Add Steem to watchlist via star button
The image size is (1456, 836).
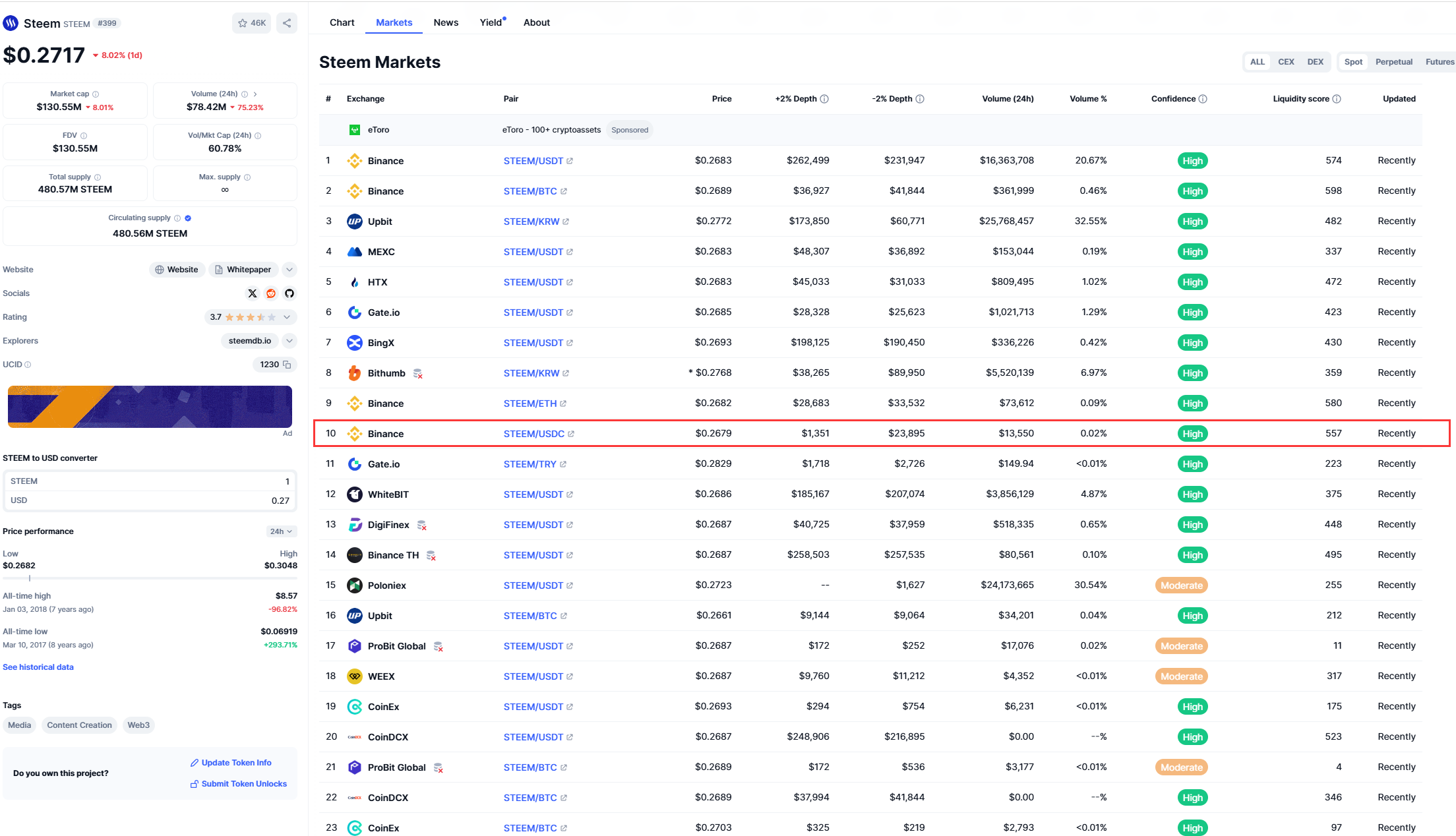point(251,23)
